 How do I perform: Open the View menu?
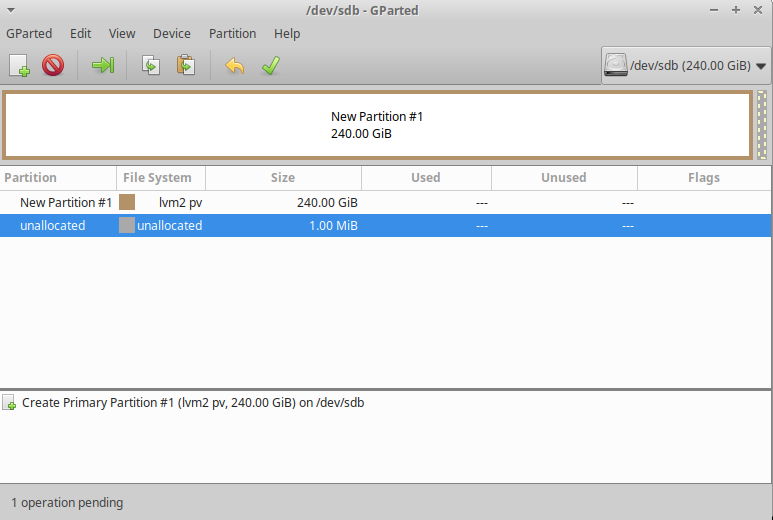click(x=122, y=34)
